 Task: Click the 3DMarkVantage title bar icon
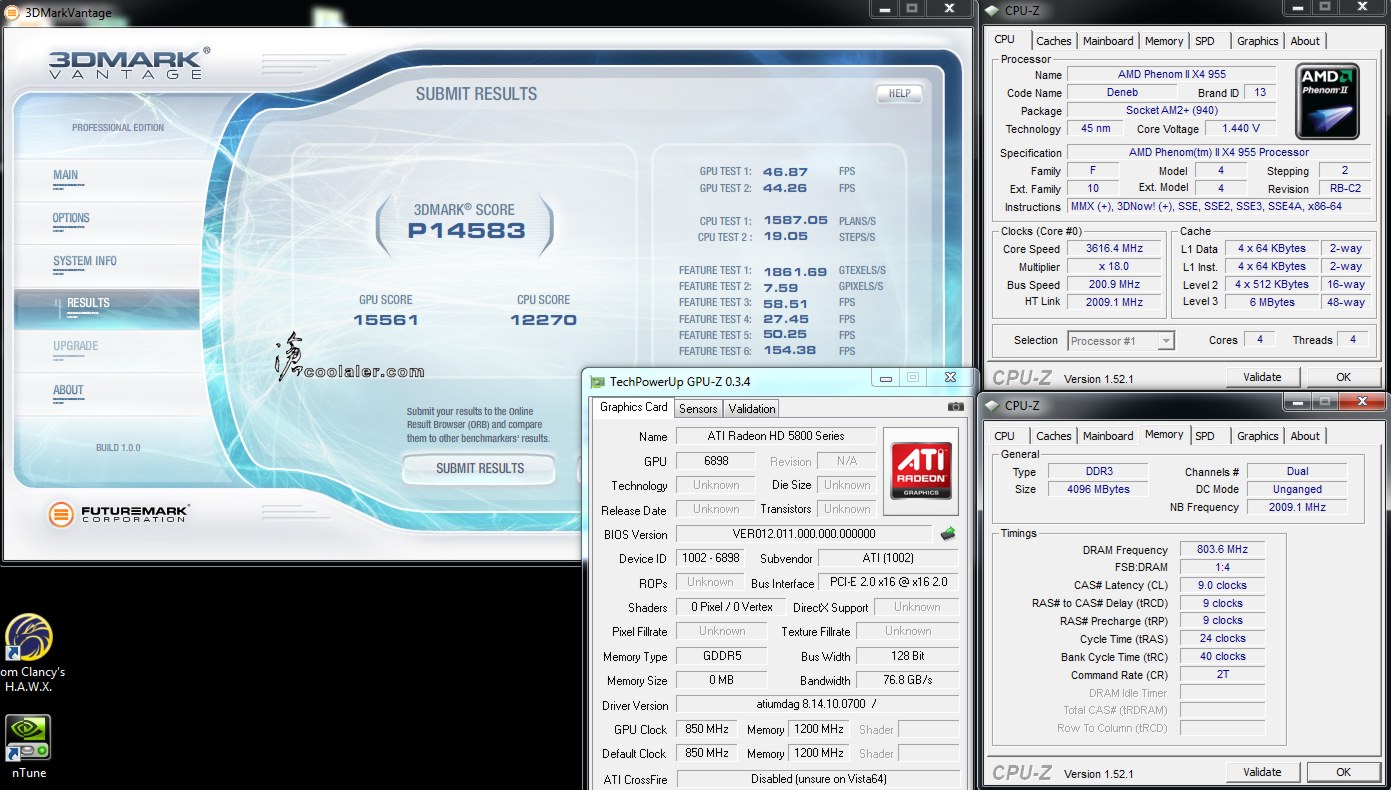11,13
